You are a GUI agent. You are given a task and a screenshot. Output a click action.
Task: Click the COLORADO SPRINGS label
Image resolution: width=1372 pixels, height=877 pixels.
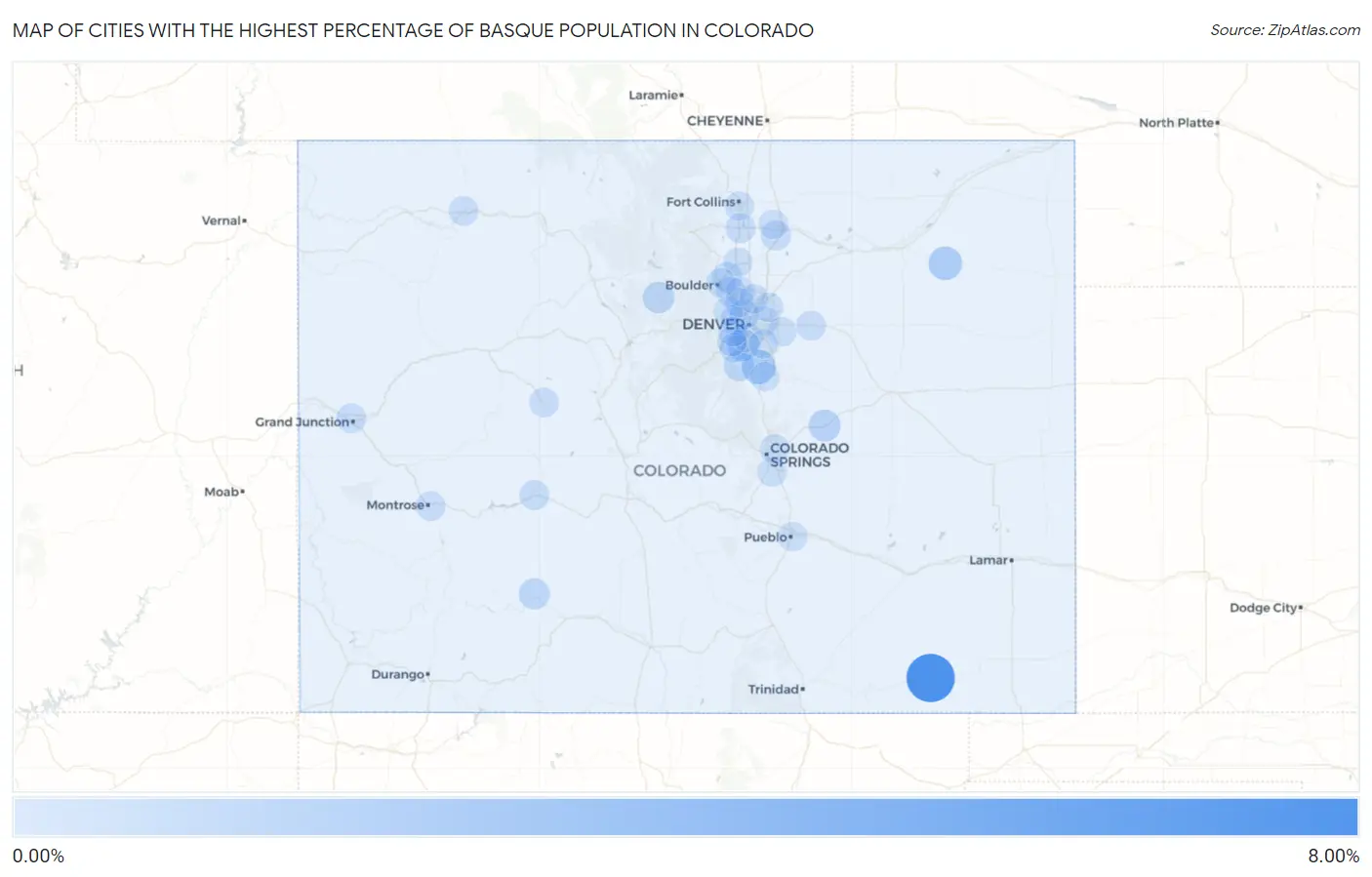pyautogui.click(x=809, y=455)
